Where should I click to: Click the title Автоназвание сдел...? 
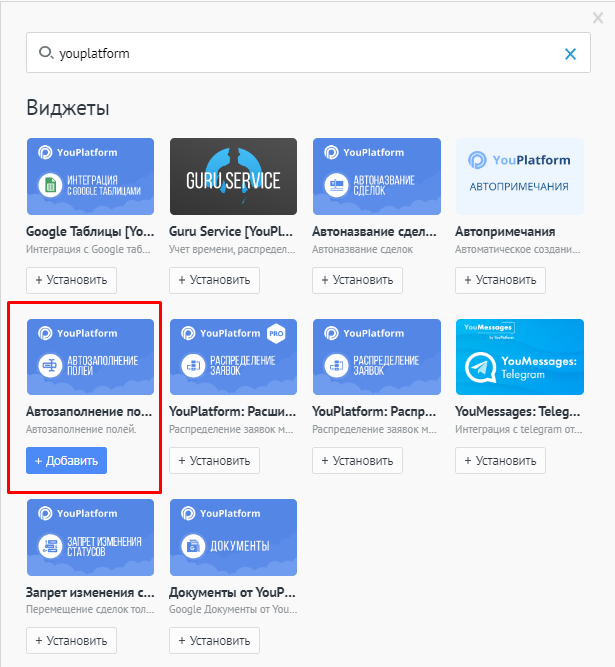pyautogui.click(x=375, y=231)
